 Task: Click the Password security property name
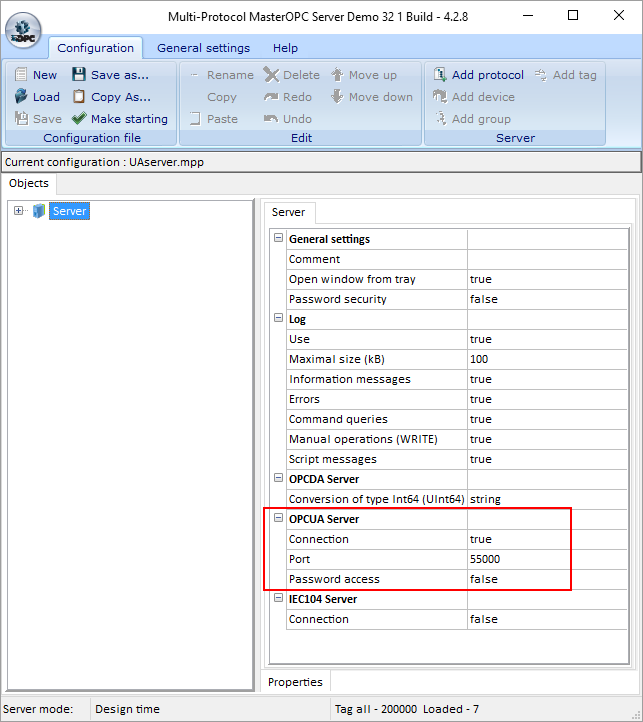click(338, 299)
